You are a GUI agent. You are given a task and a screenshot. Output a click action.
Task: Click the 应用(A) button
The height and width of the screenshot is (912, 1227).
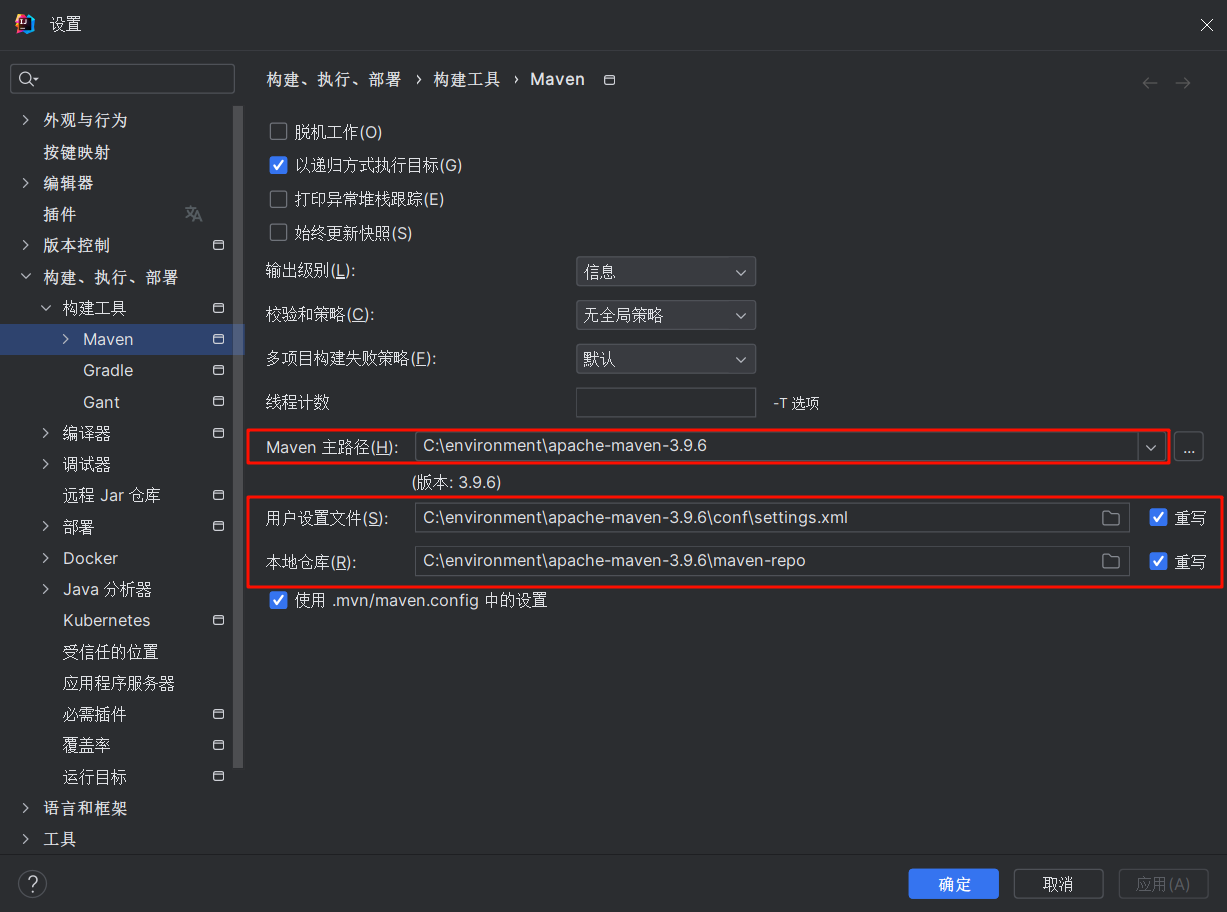pos(1163,884)
